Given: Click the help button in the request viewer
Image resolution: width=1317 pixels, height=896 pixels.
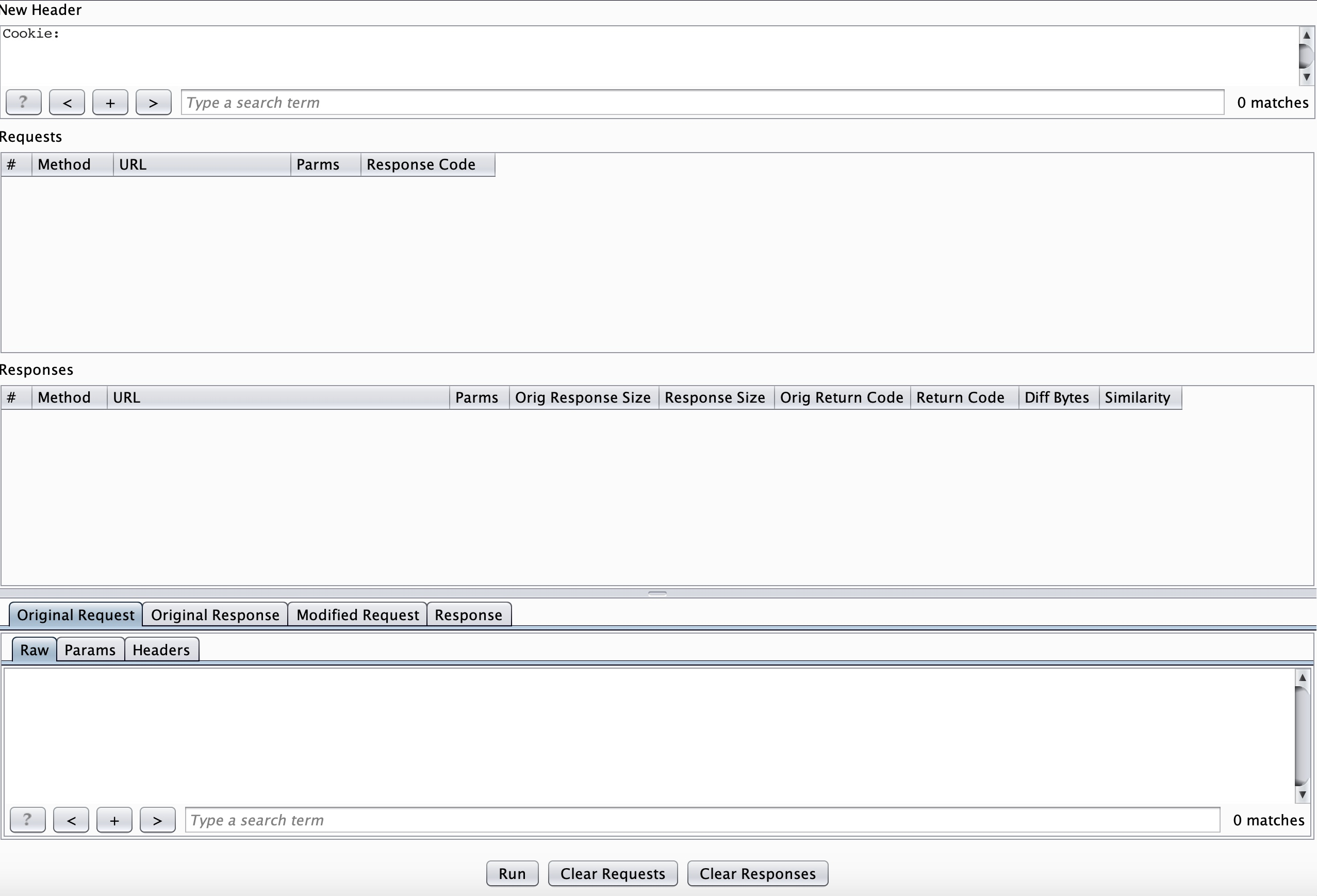Looking at the screenshot, I should (27, 820).
